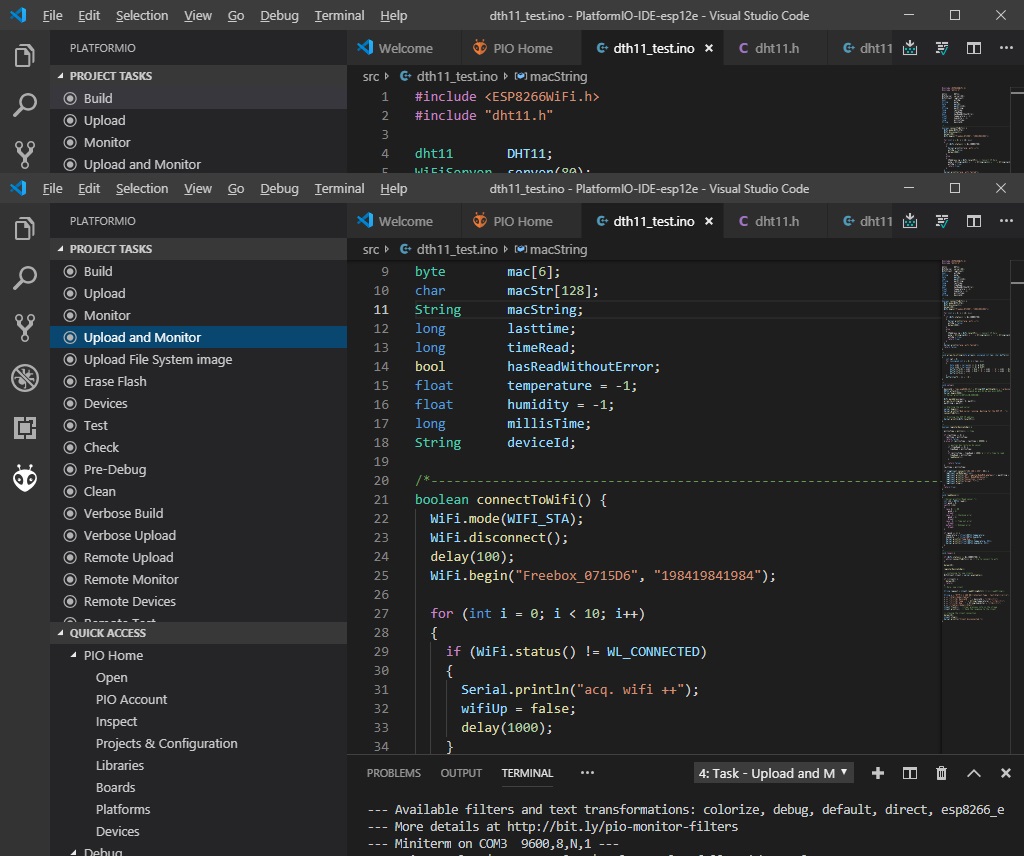The image size is (1024, 856).
Task: Open Source Control in the lower window
Action: coord(25,328)
